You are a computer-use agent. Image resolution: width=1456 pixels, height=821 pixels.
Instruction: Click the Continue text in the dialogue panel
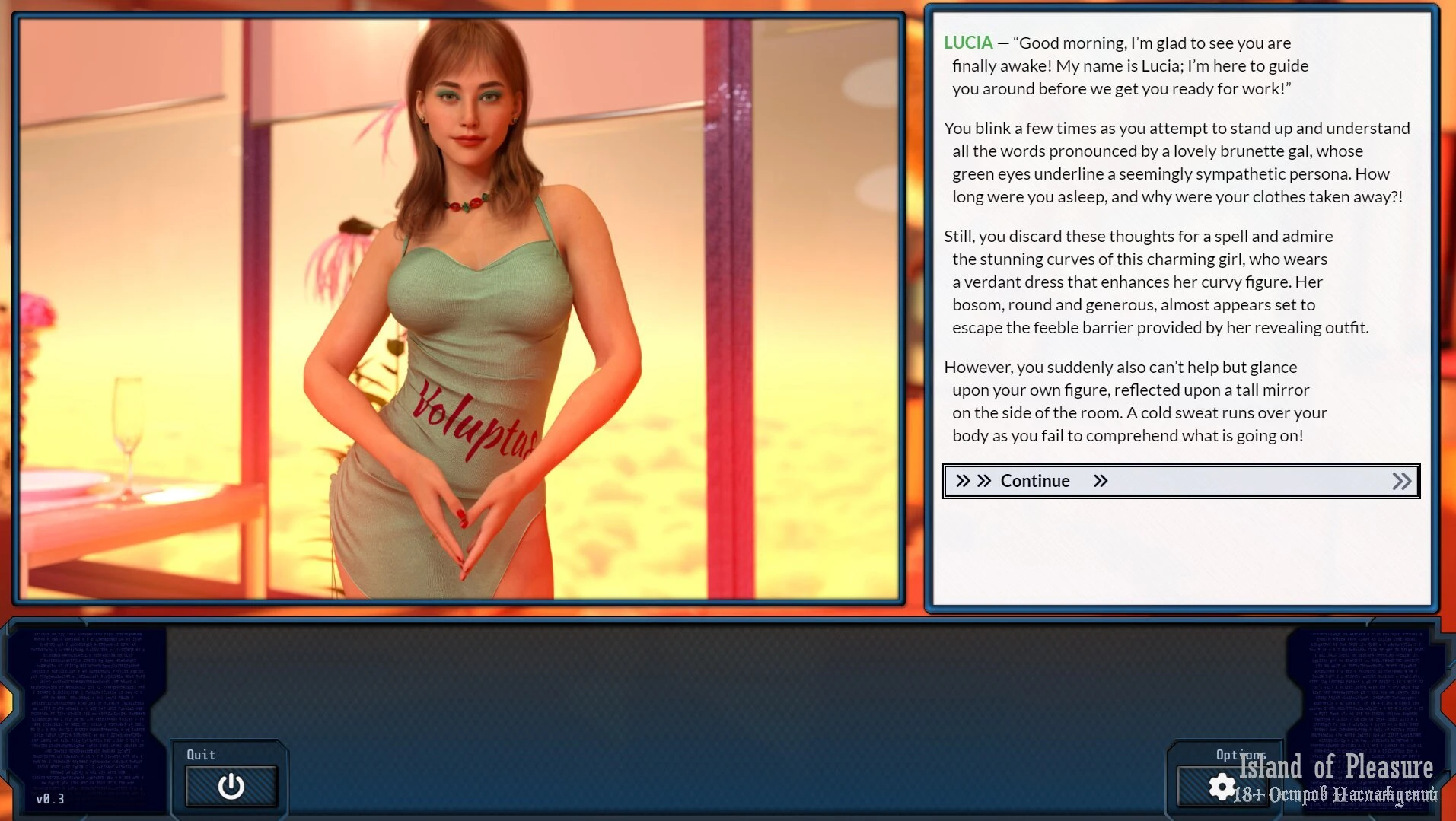[1034, 481]
